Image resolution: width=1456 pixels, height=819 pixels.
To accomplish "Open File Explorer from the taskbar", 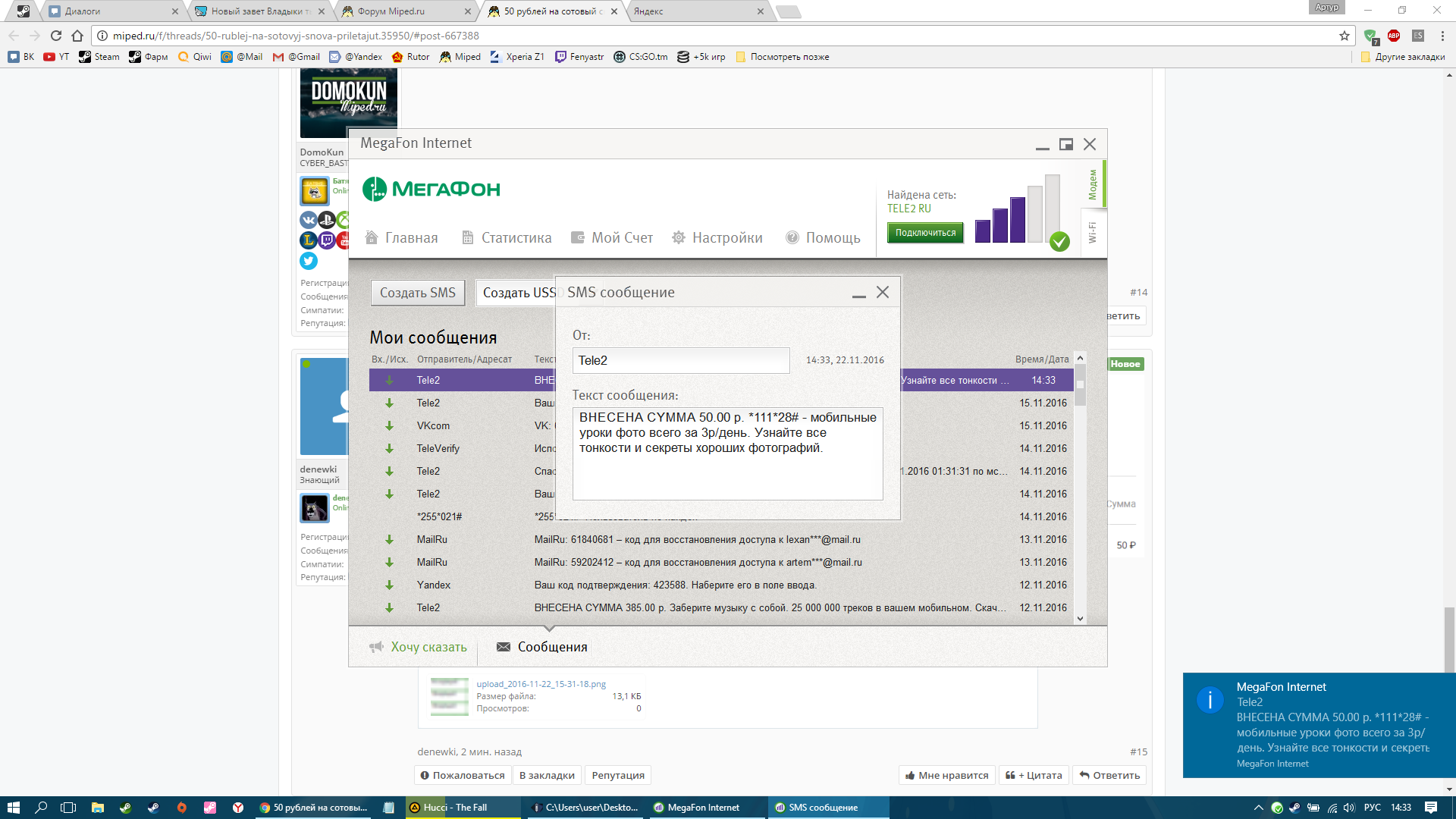I will point(97,808).
